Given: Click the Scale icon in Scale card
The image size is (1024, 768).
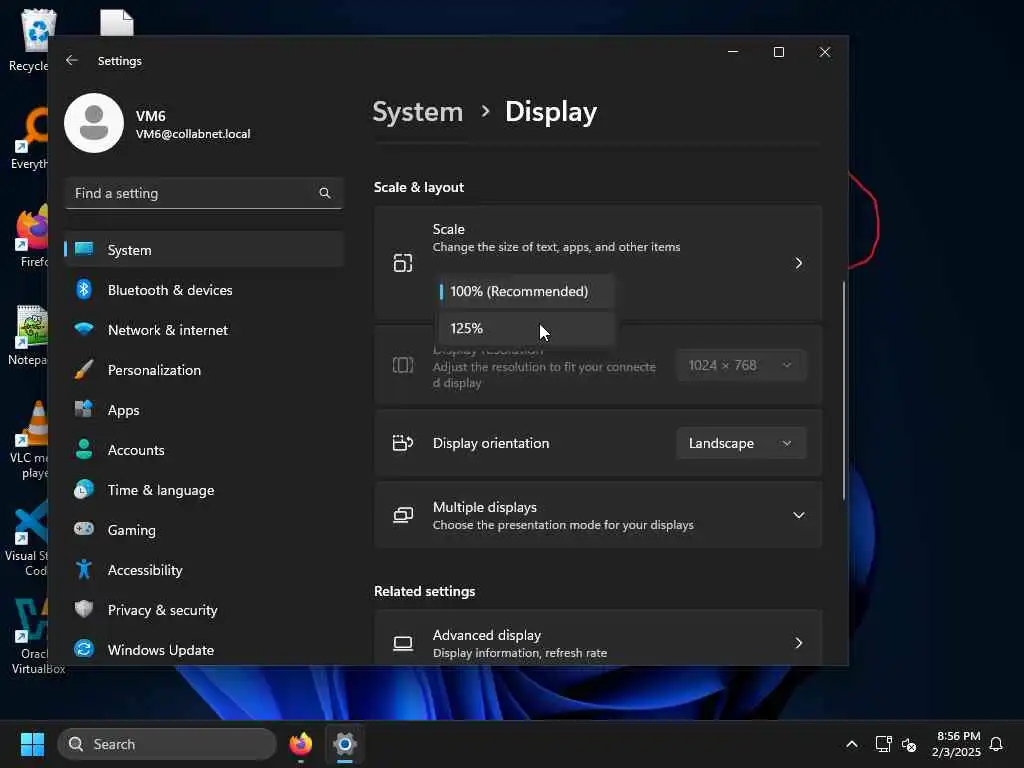Looking at the screenshot, I should (x=403, y=263).
